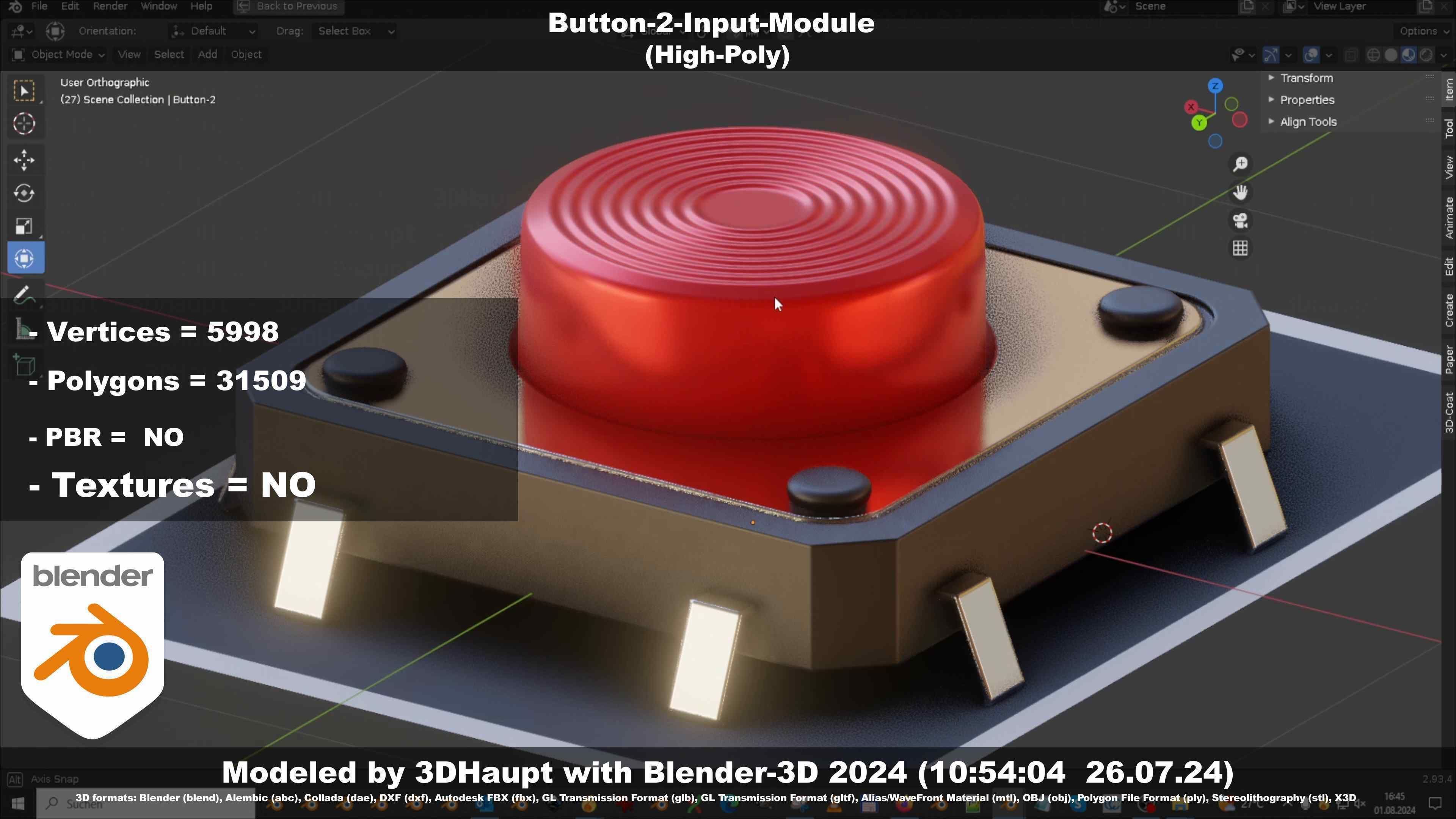
Task: Select the Annotate pencil tool
Action: coord(24,295)
